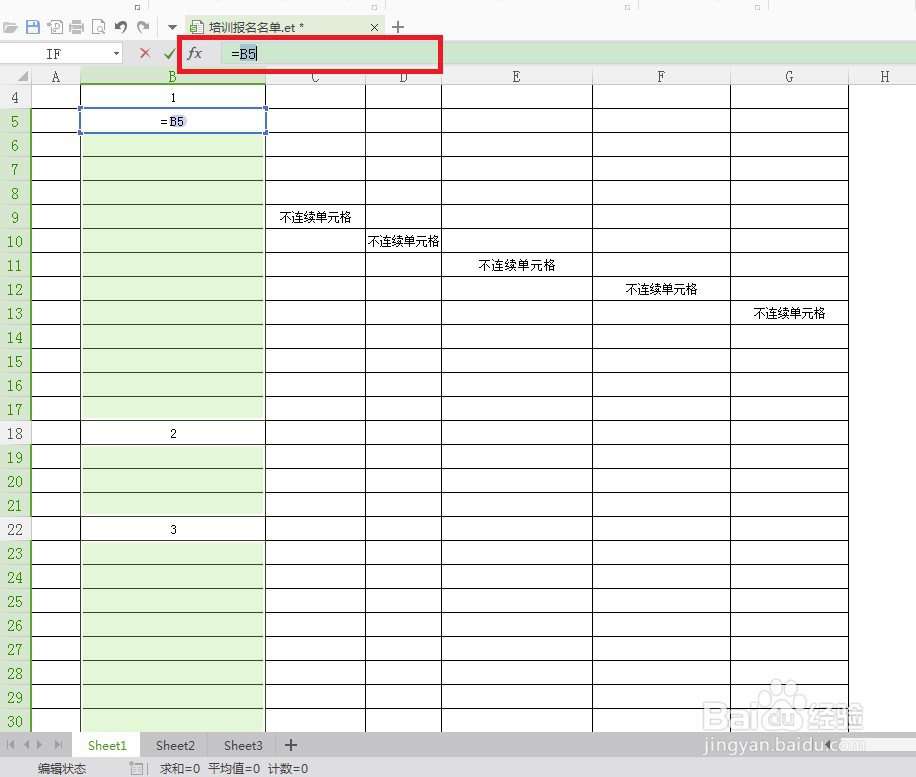Select column G header

789,77
